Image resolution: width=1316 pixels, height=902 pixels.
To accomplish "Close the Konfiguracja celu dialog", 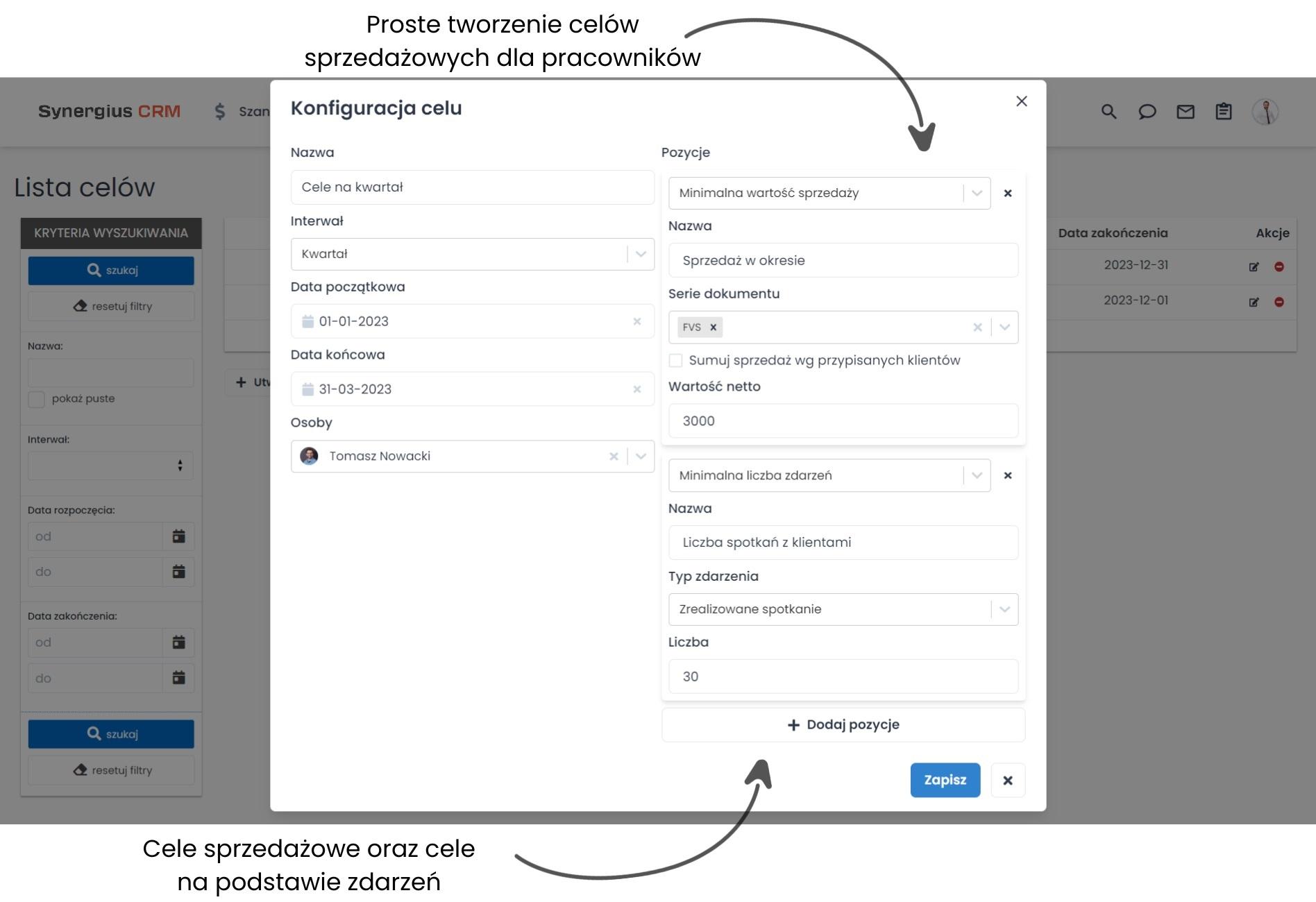I will (1021, 101).
